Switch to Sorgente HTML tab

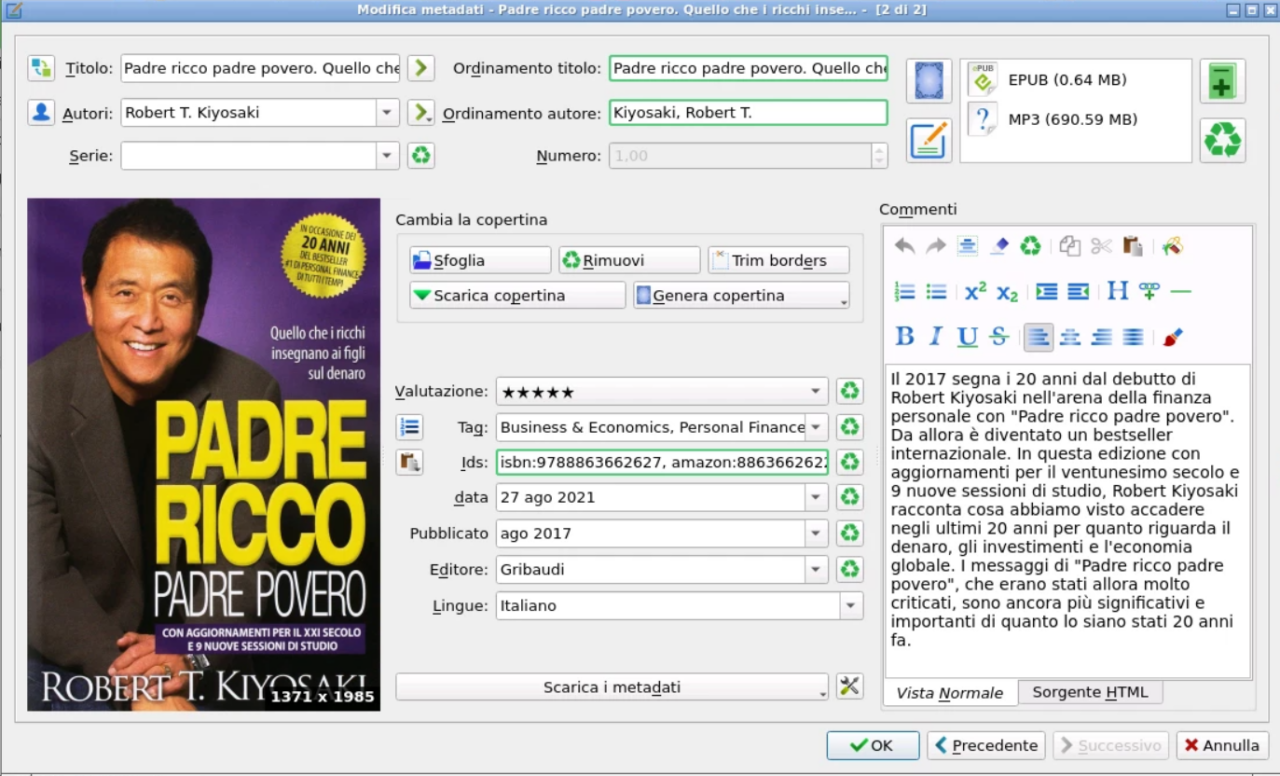point(1090,692)
